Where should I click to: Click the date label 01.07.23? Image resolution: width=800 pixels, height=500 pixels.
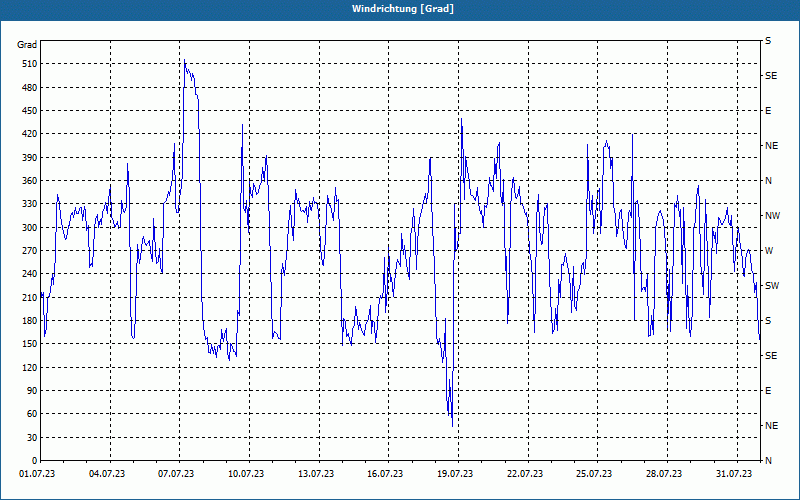(37, 474)
